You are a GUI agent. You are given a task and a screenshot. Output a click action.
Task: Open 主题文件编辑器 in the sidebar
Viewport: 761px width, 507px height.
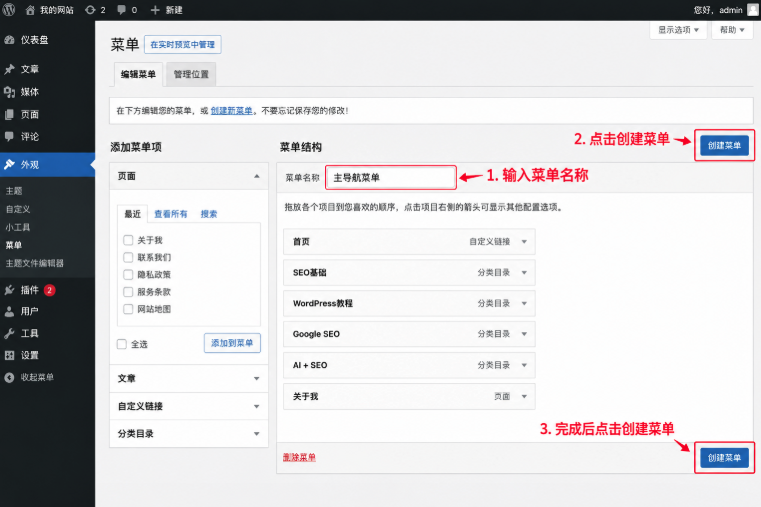(34, 263)
